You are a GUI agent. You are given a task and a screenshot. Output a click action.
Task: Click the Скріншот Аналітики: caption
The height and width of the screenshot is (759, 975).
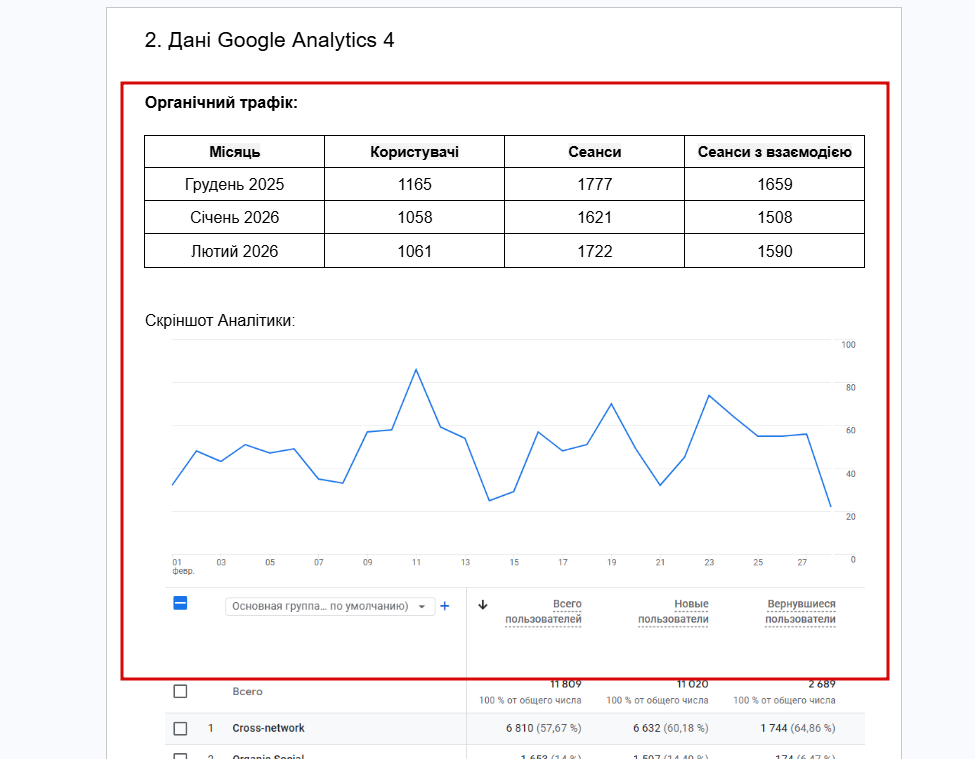[x=220, y=321]
